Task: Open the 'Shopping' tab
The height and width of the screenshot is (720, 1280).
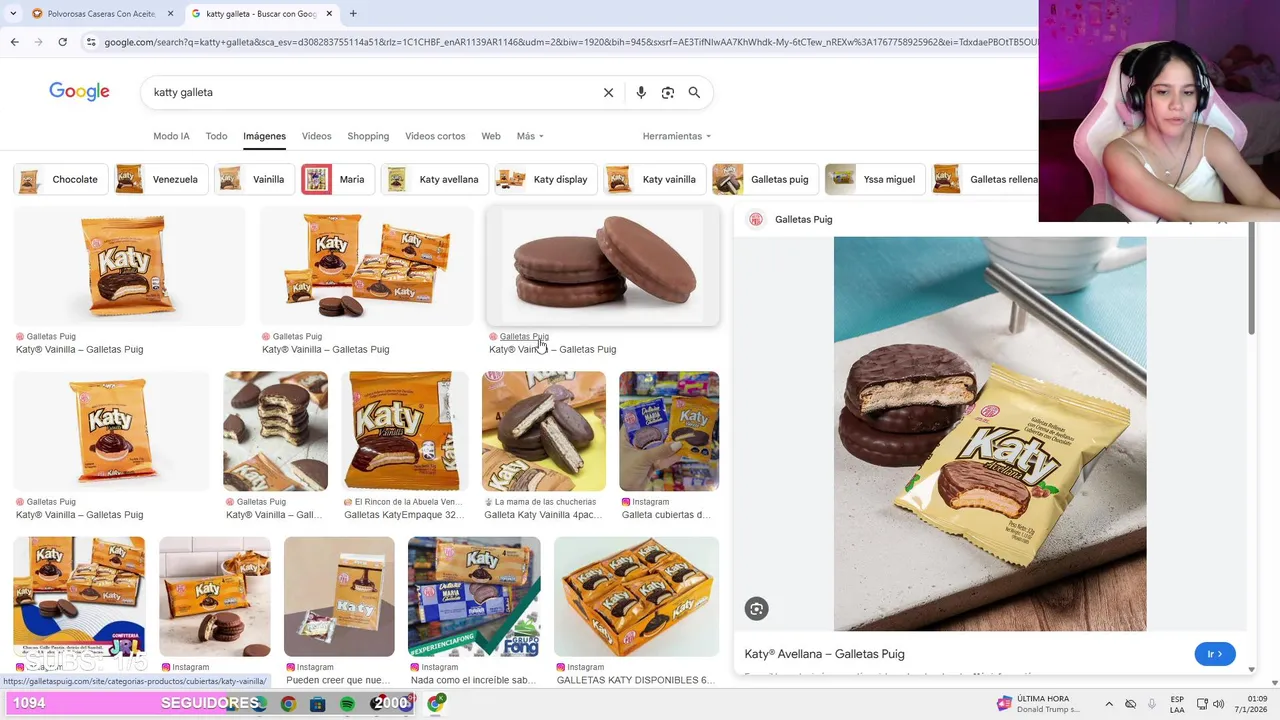Action: coord(368,136)
